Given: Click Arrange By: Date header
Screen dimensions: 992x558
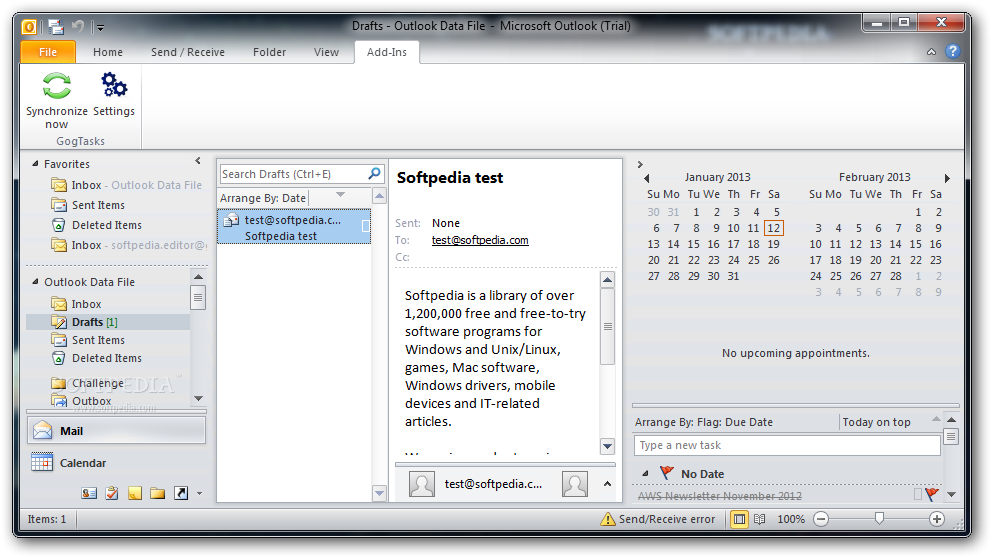Looking at the screenshot, I should 263,198.
